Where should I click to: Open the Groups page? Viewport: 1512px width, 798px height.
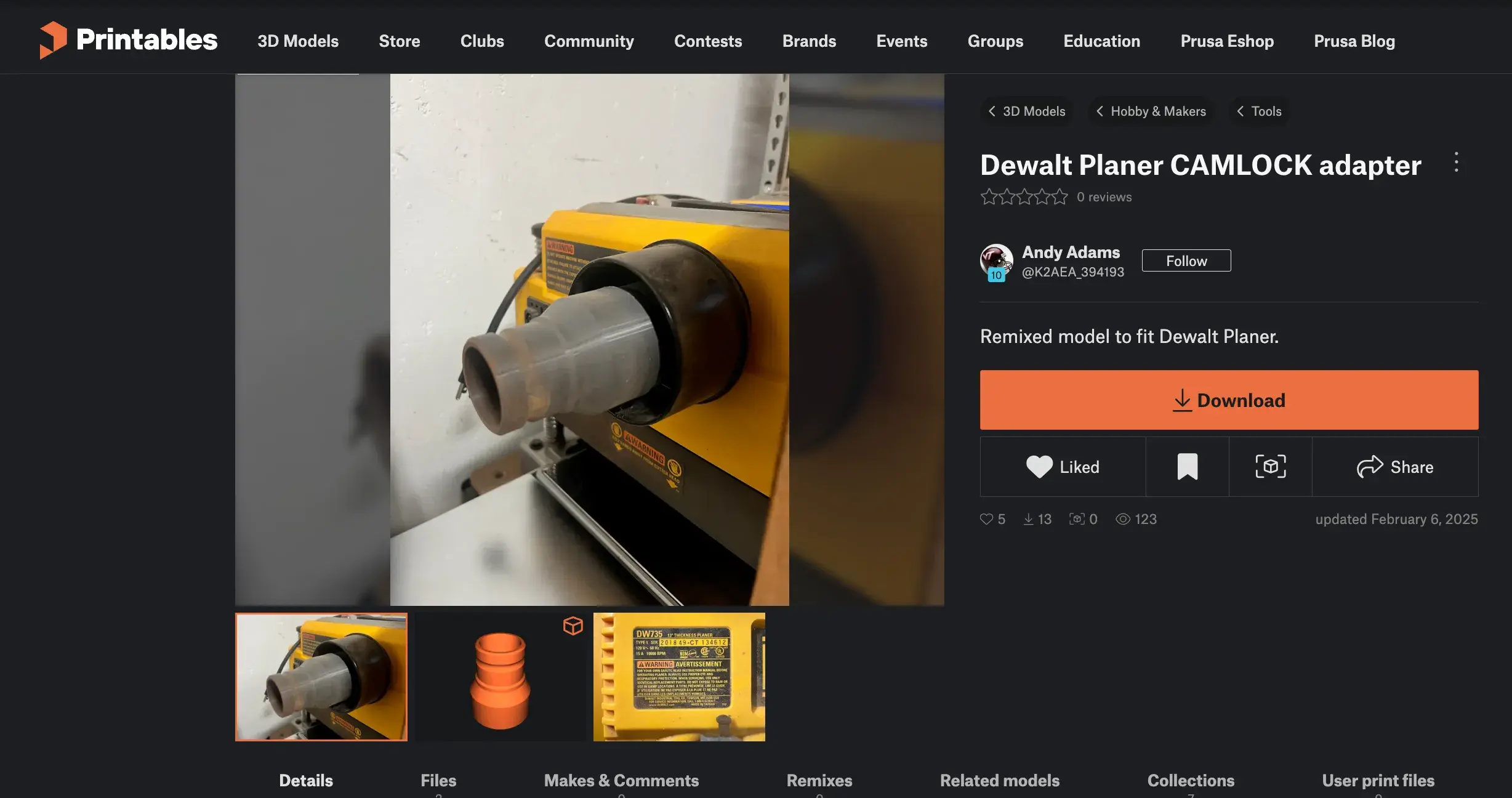995,41
